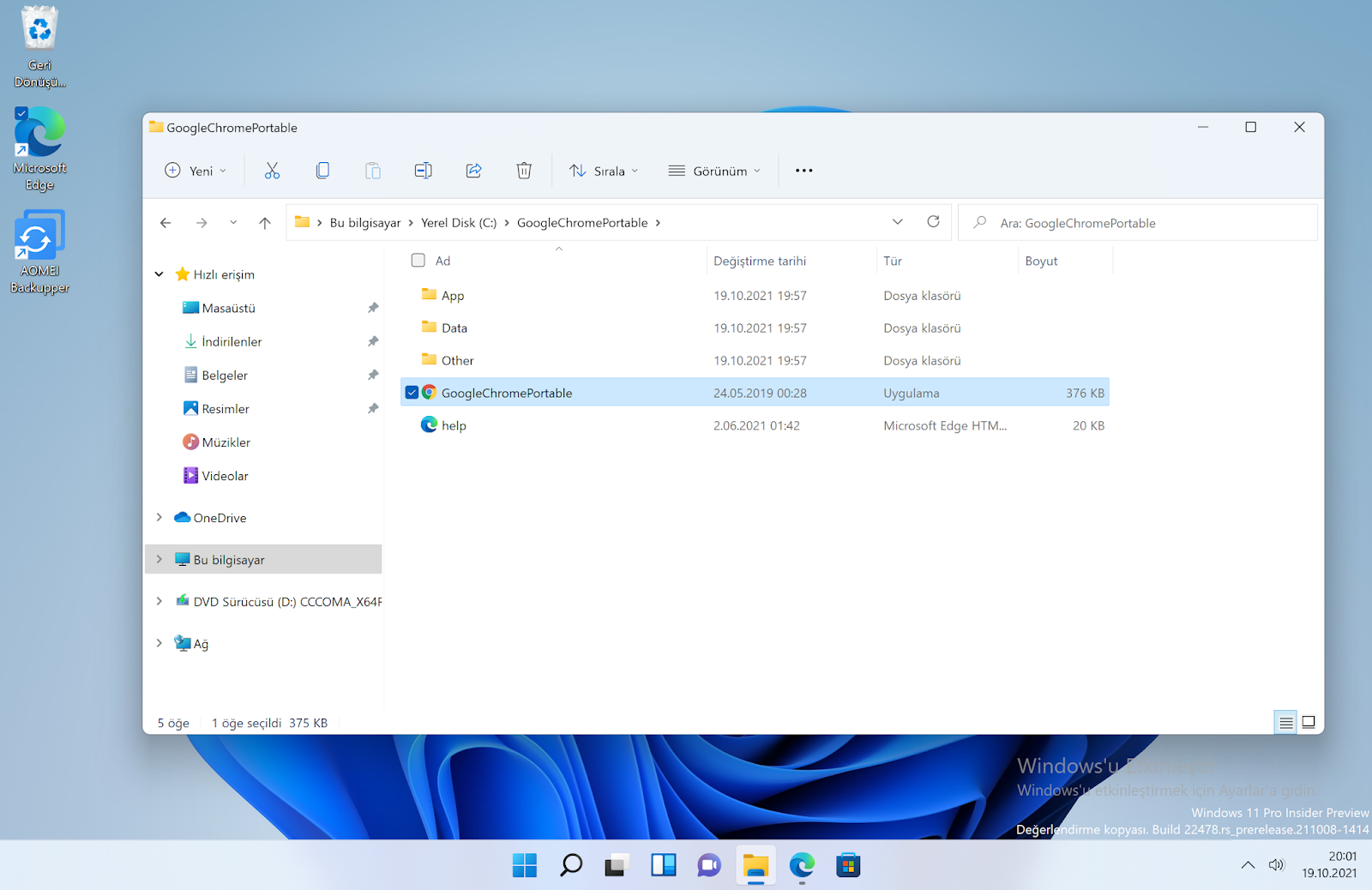Screen dimensions: 1372x890
Task: Sort by the Boyut column header
Action: [x=1041, y=261]
